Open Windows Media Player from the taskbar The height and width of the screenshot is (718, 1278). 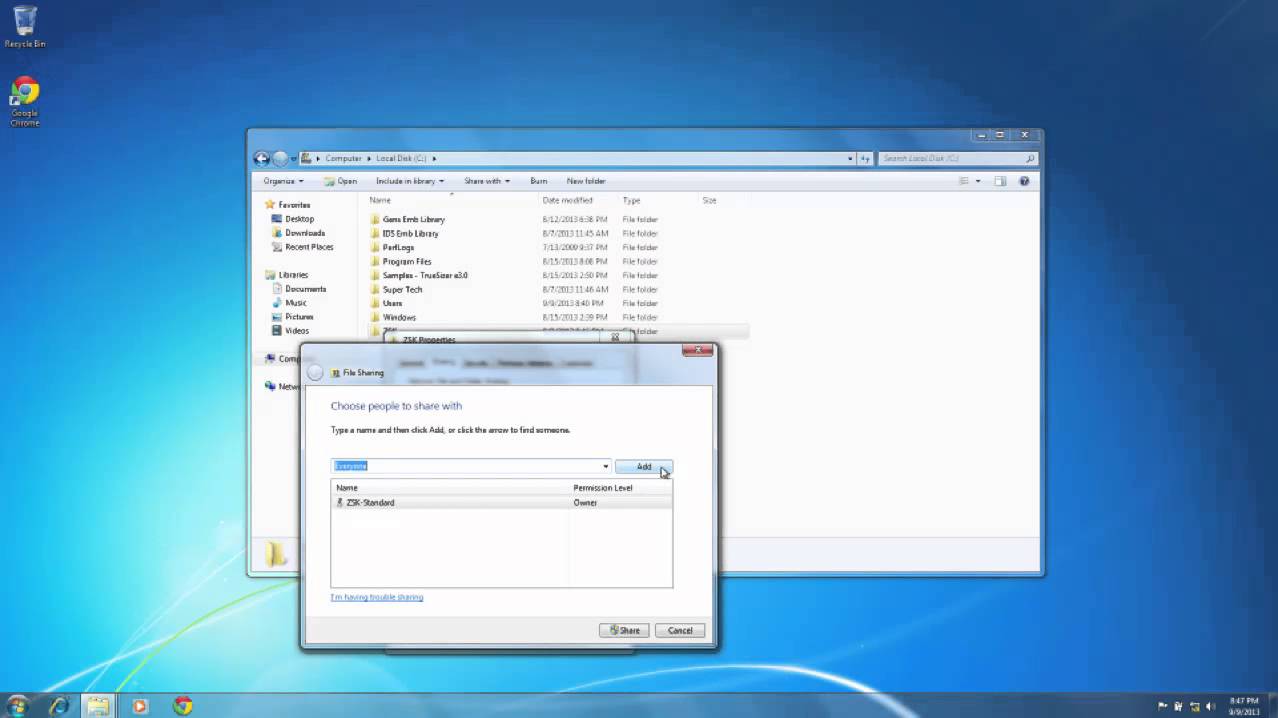pos(139,705)
